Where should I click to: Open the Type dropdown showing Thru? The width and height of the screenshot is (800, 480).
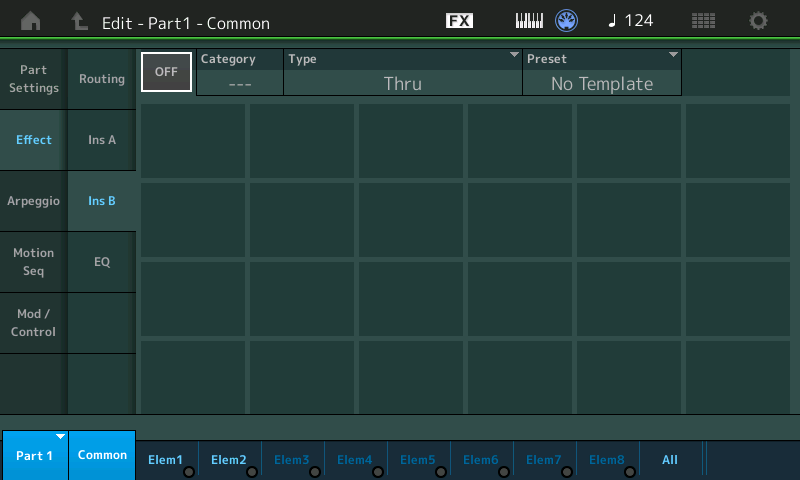pyautogui.click(x=403, y=72)
